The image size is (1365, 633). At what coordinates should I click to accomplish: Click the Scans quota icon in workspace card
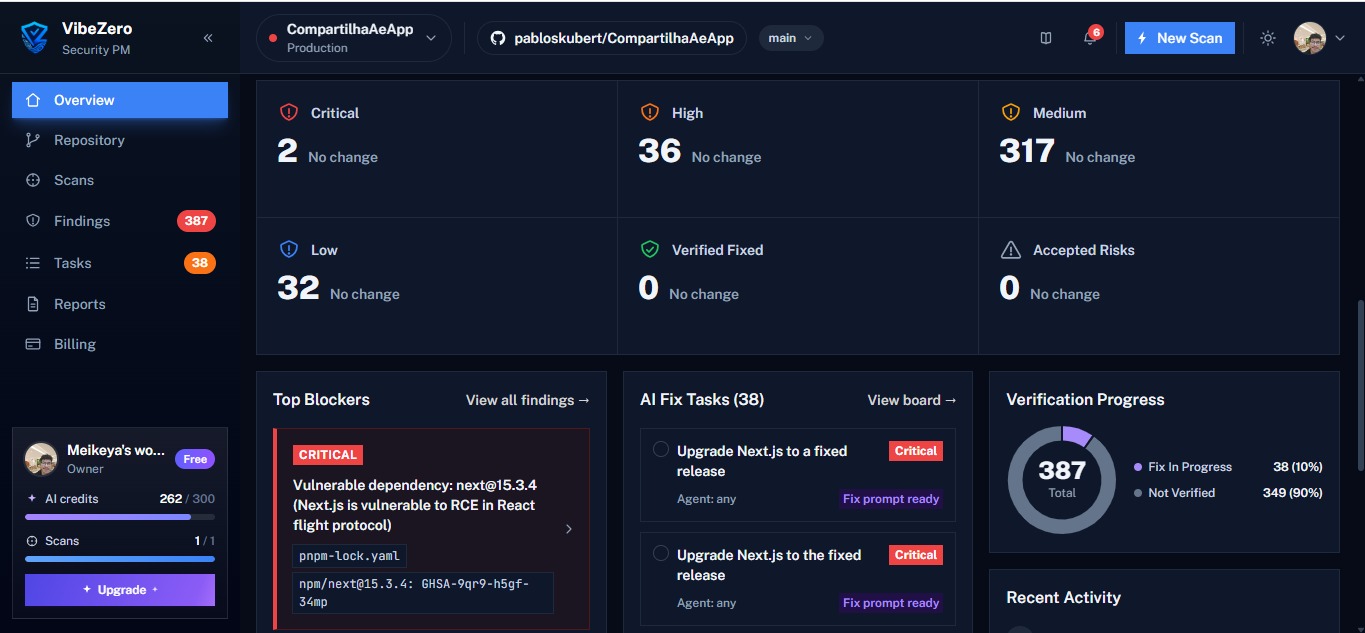pyautogui.click(x=32, y=541)
